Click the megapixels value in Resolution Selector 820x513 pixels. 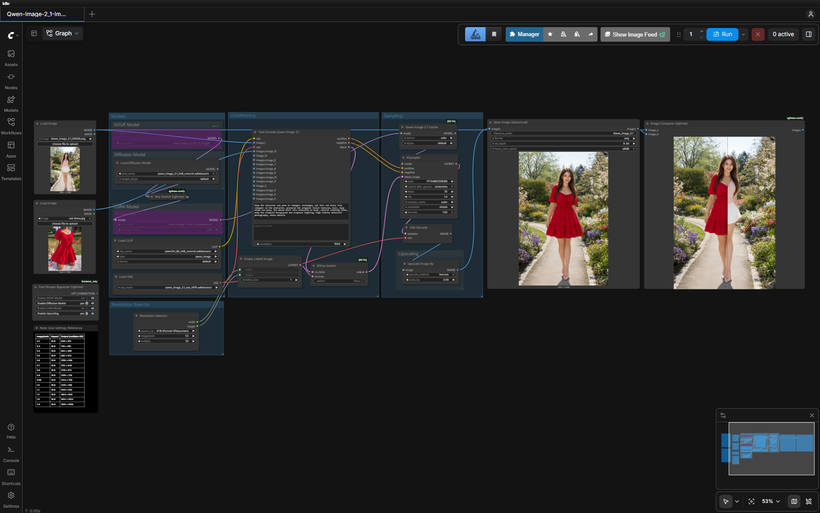(x=166, y=336)
